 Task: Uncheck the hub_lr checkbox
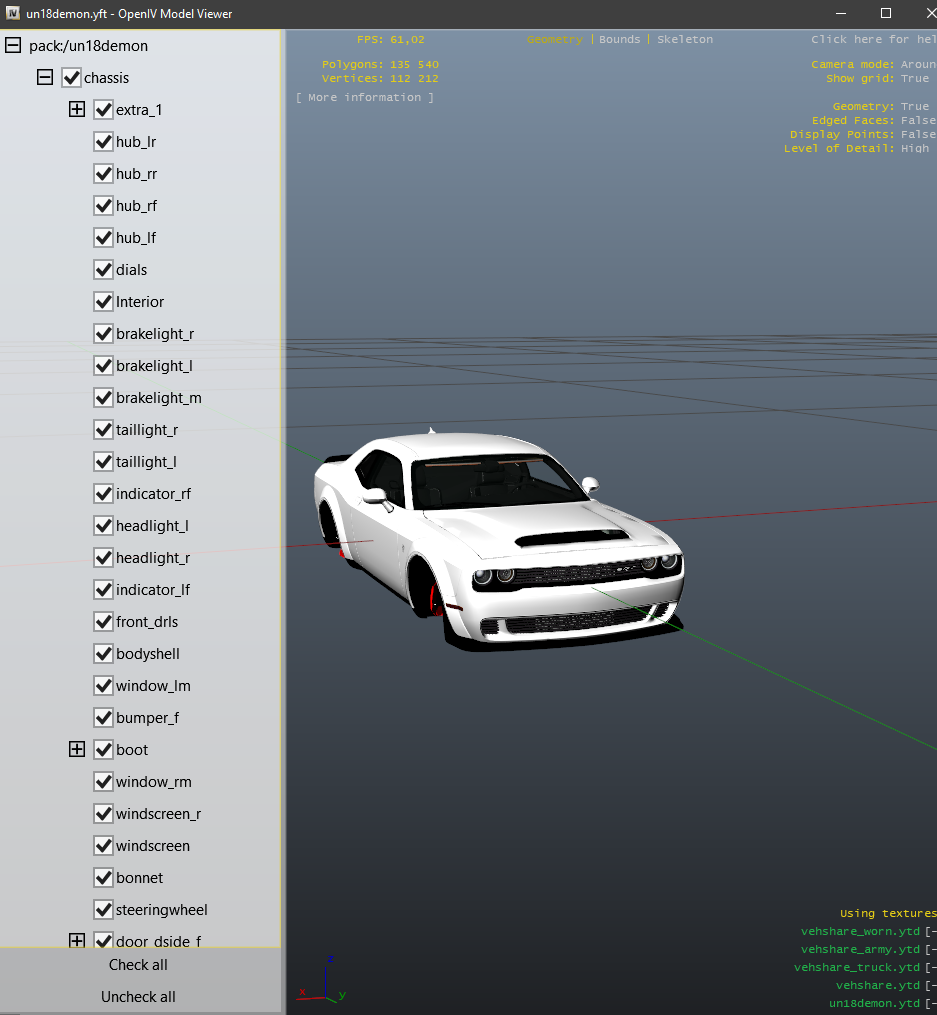pos(103,142)
